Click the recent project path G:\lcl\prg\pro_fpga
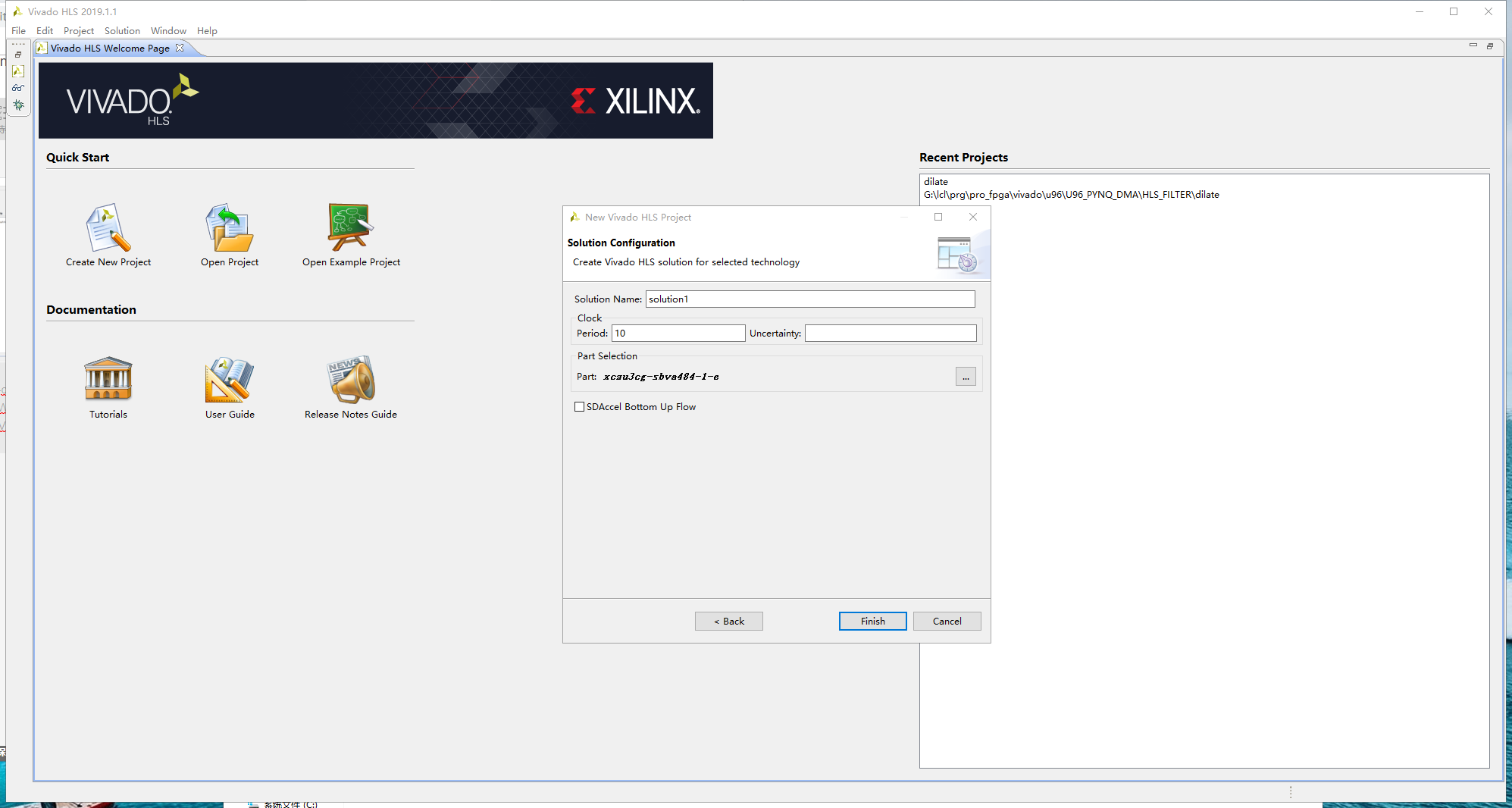Viewport: 1512px width, 808px height. pos(1072,195)
